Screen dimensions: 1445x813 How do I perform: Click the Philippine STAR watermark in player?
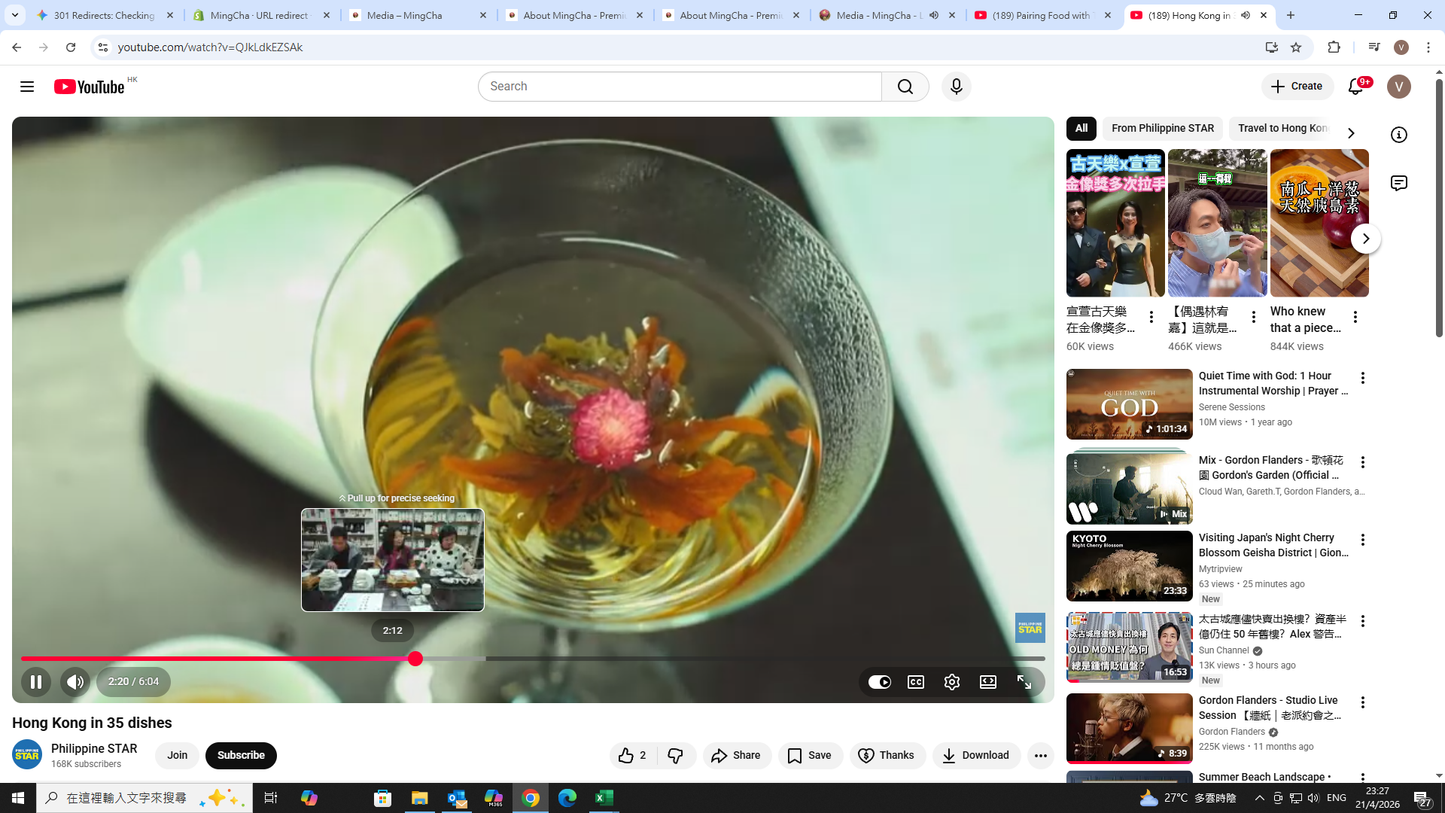pos(1030,628)
